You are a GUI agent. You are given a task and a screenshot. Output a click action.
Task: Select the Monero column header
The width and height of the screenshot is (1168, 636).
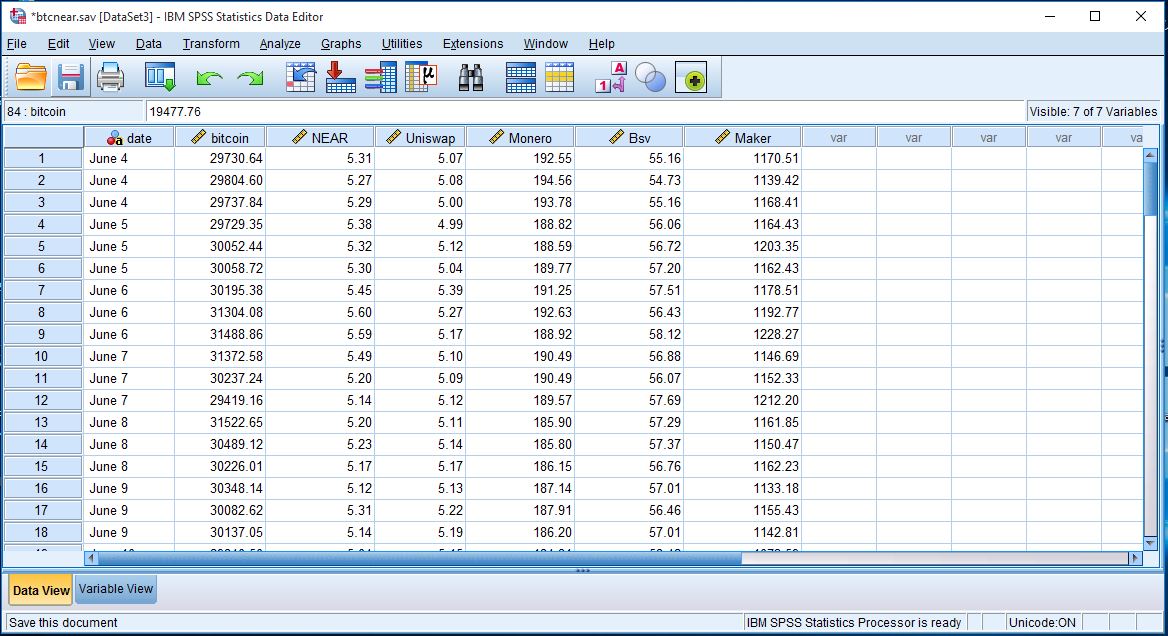pyautogui.click(x=520, y=138)
